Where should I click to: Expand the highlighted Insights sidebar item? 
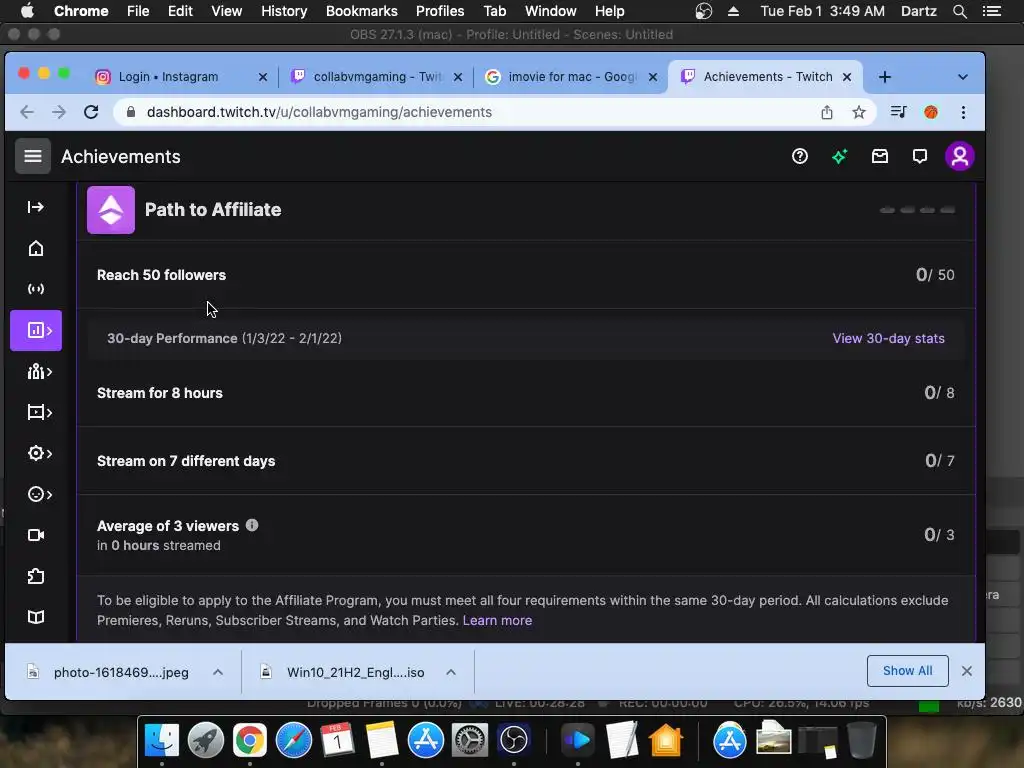click(37, 330)
